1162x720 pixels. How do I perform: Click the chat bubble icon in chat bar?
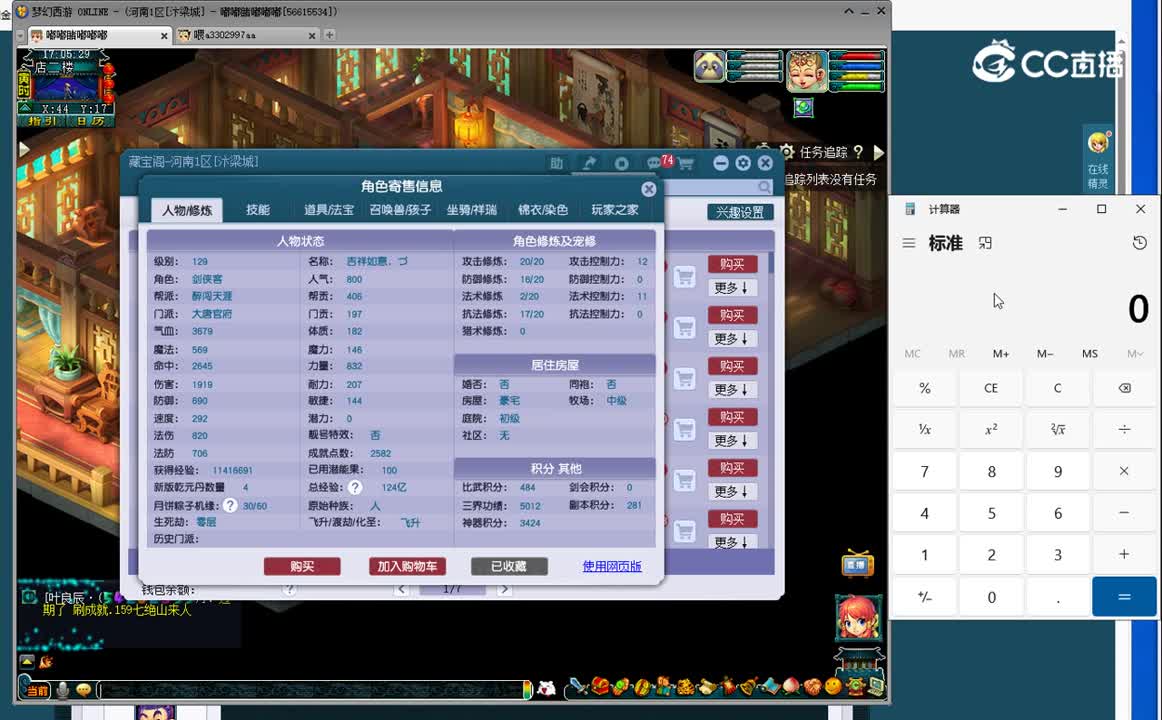click(84, 690)
